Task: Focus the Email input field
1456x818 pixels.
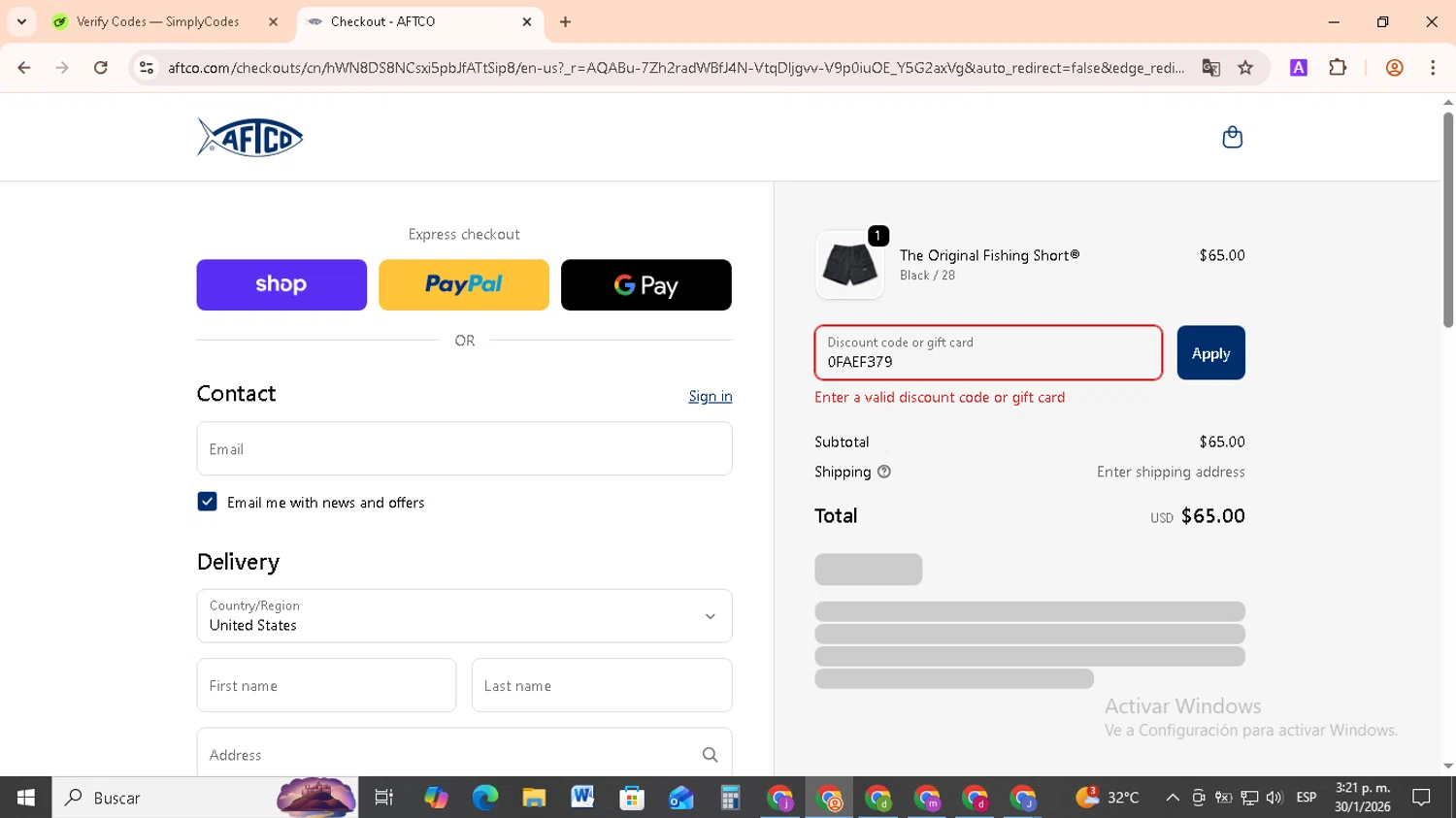Action: pyautogui.click(x=464, y=448)
